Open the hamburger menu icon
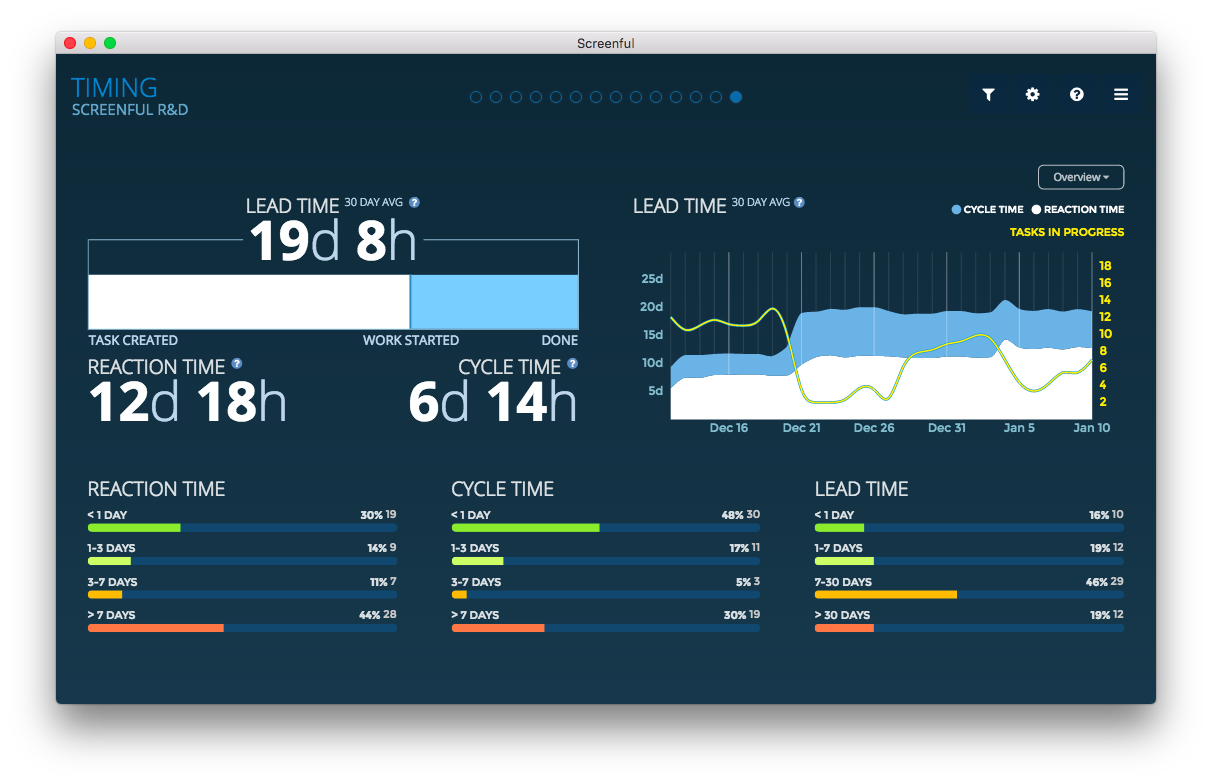This screenshot has height=784, width=1212. (1121, 94)
